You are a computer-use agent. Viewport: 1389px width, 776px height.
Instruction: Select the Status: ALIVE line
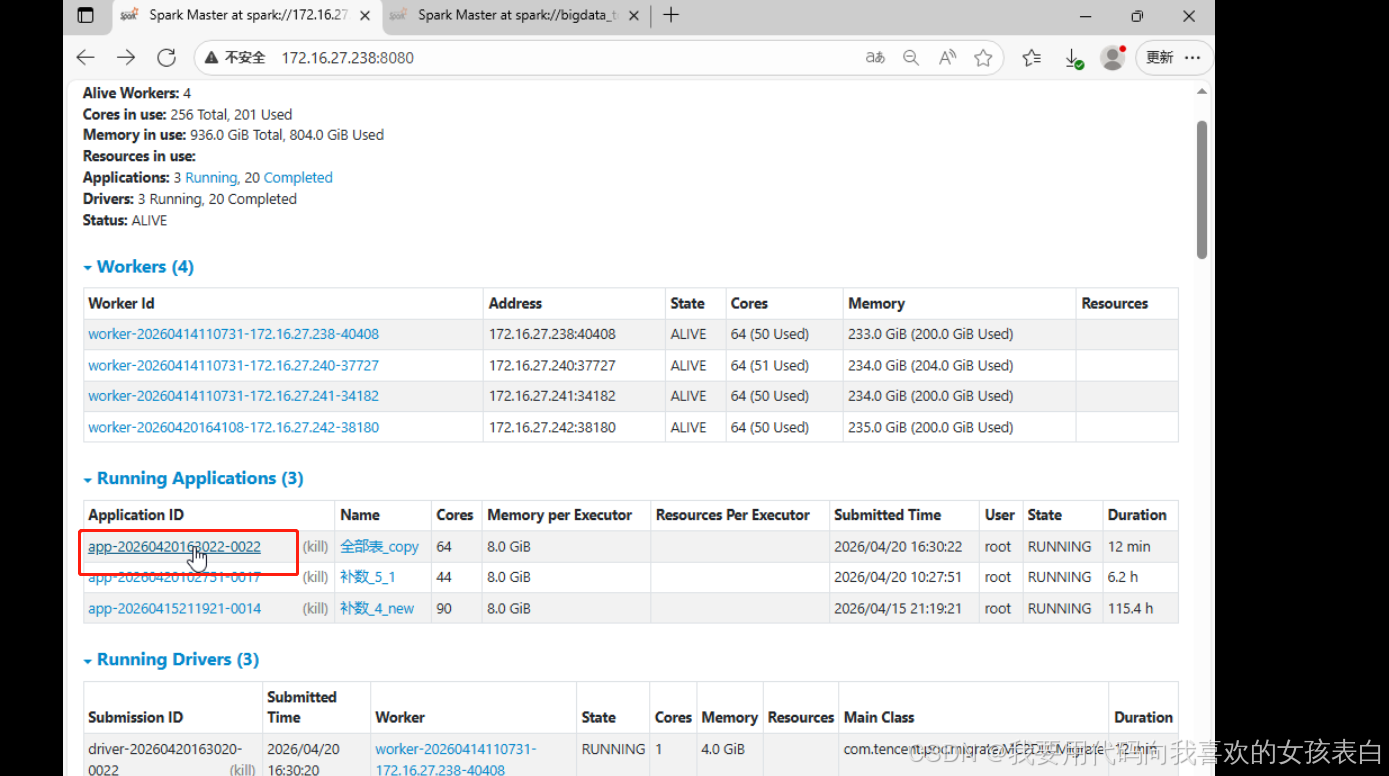point(125,220)
